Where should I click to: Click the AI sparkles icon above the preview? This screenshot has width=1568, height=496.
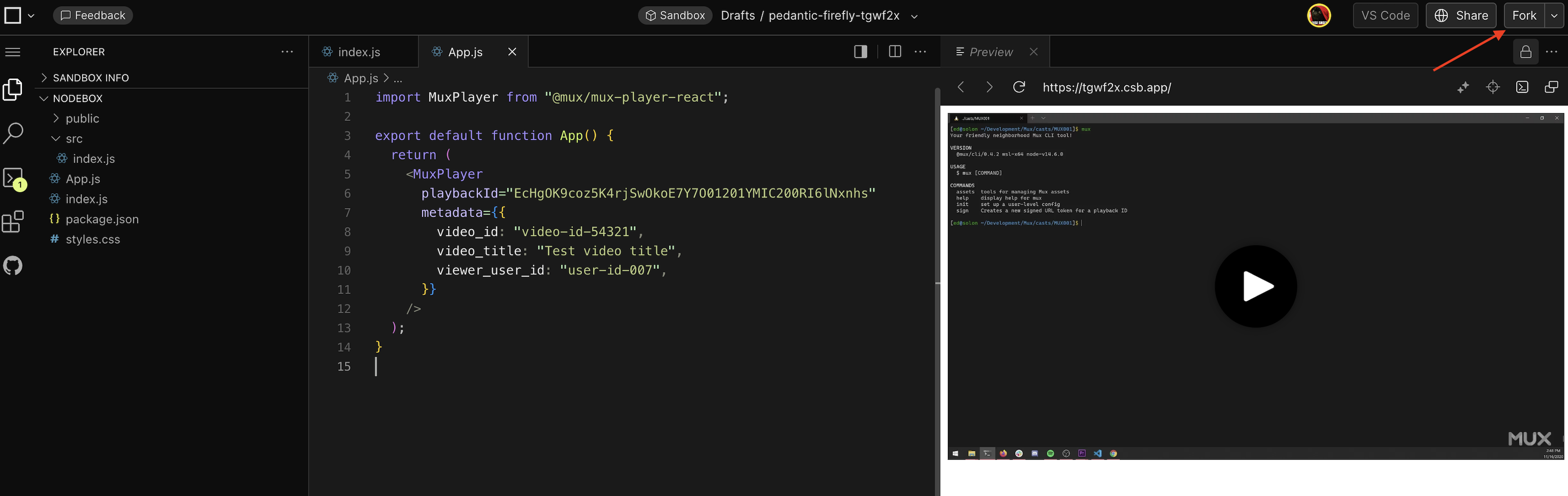(x=1463, y=87)
